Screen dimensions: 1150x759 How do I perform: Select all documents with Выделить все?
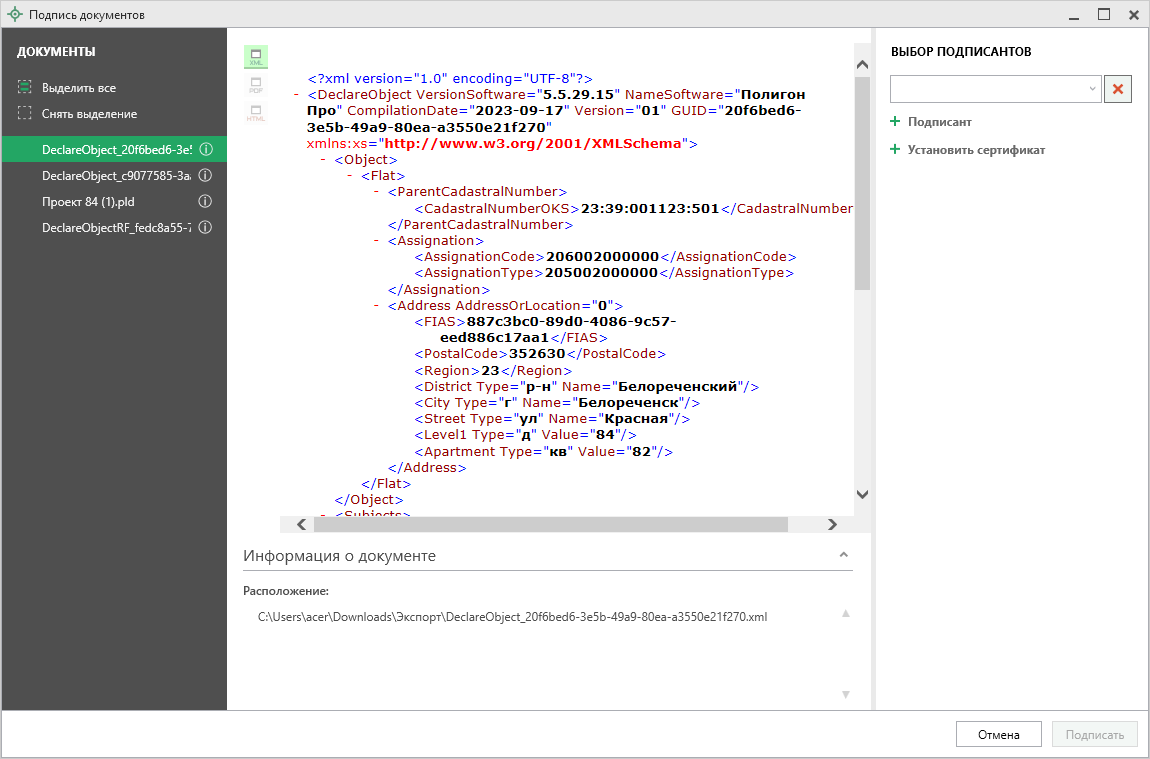pos(78,88)
